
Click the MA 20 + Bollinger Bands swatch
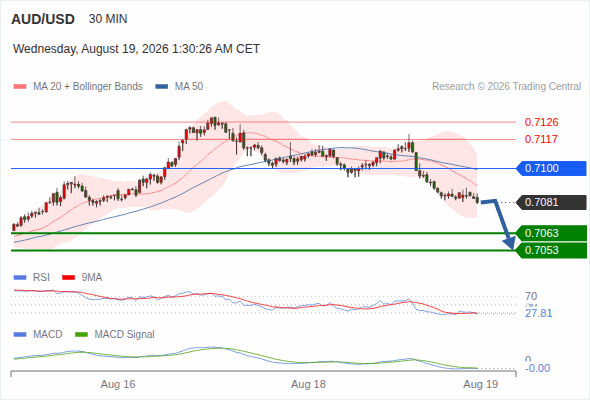click(x=20, y=87)
